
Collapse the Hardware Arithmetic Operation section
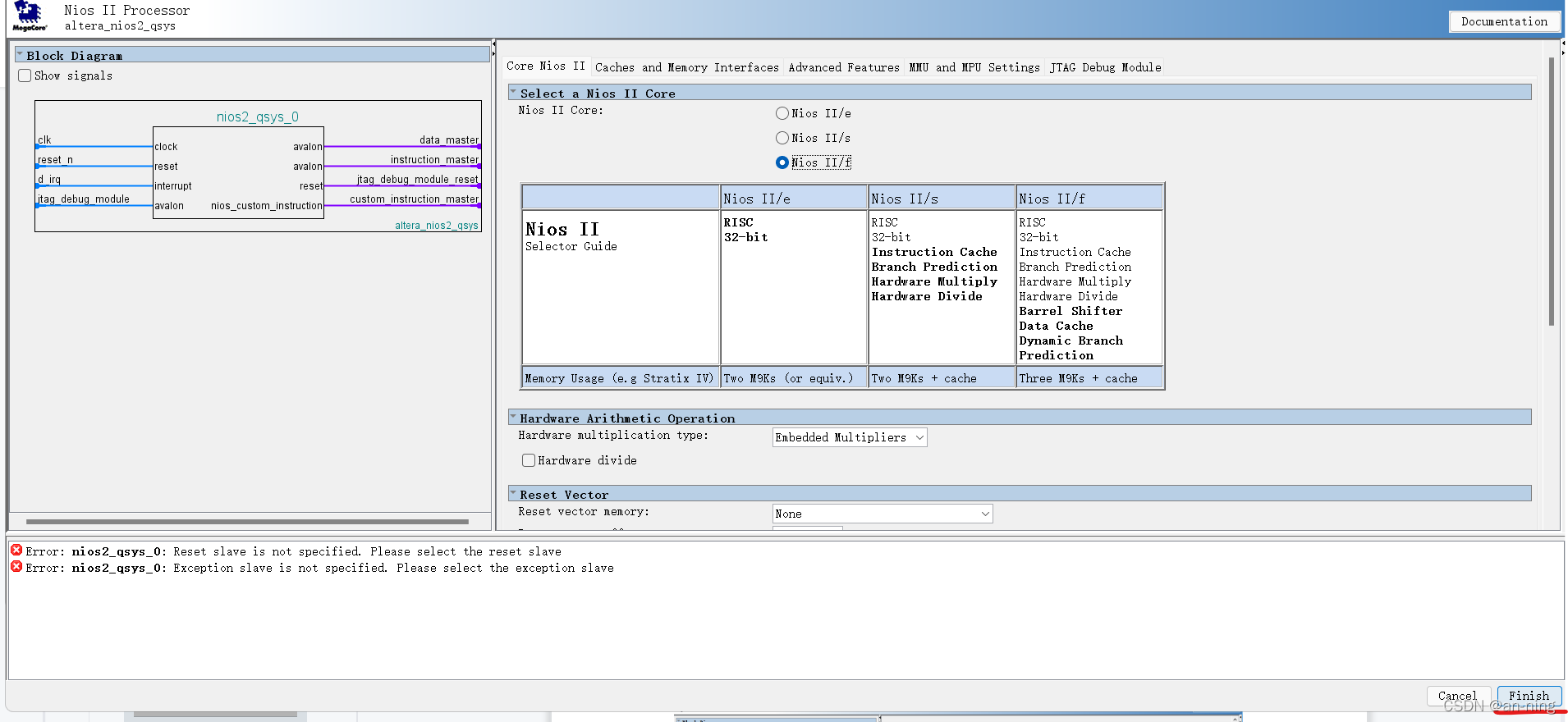(513, 418)
